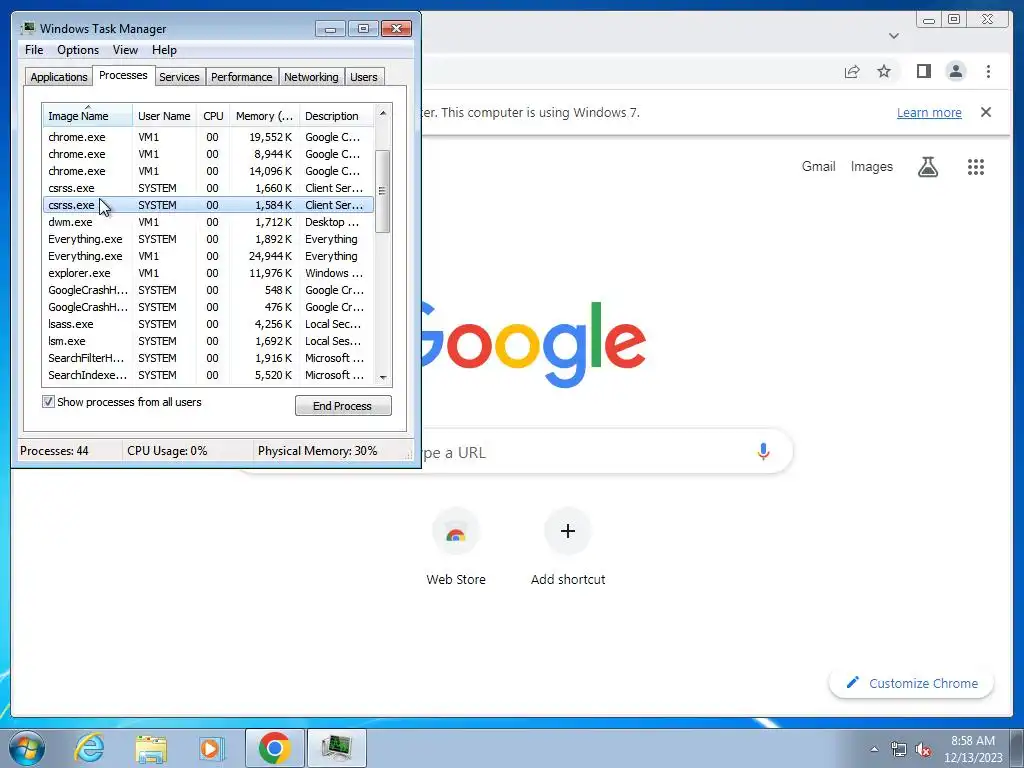Image resolution: width=1024 pixels, height=768 pixels.
Task: Bookmark this tab with the star icon
Action: (x=884, y=71)
